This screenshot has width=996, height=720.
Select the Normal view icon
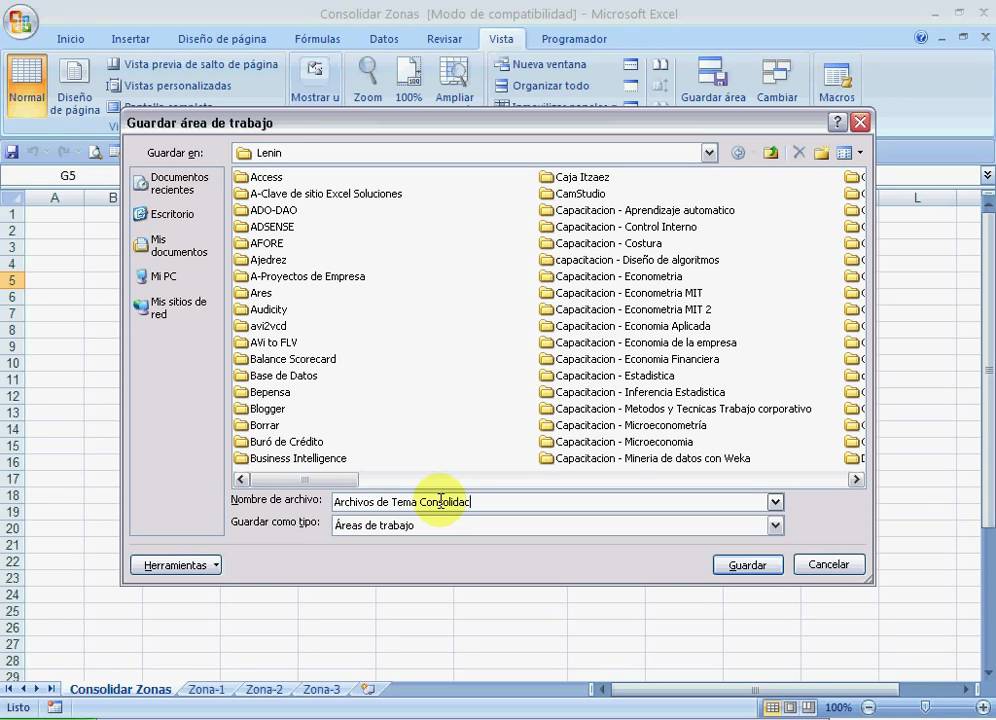click(27, 84)
